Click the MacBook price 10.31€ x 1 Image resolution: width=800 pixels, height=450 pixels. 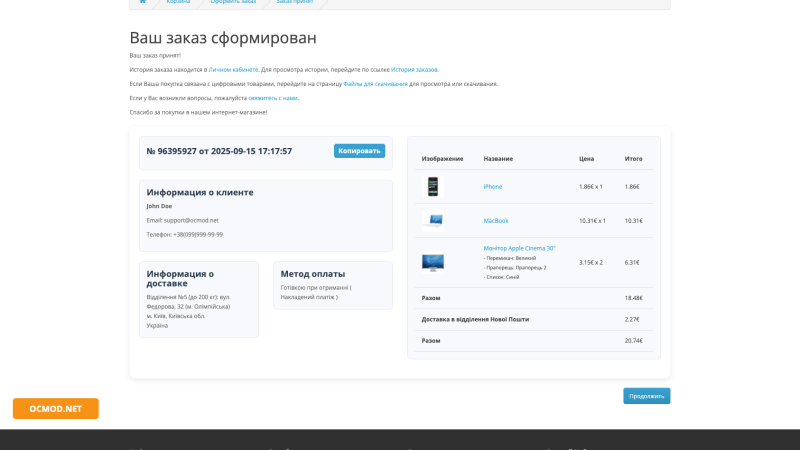(x=592, y=221)
